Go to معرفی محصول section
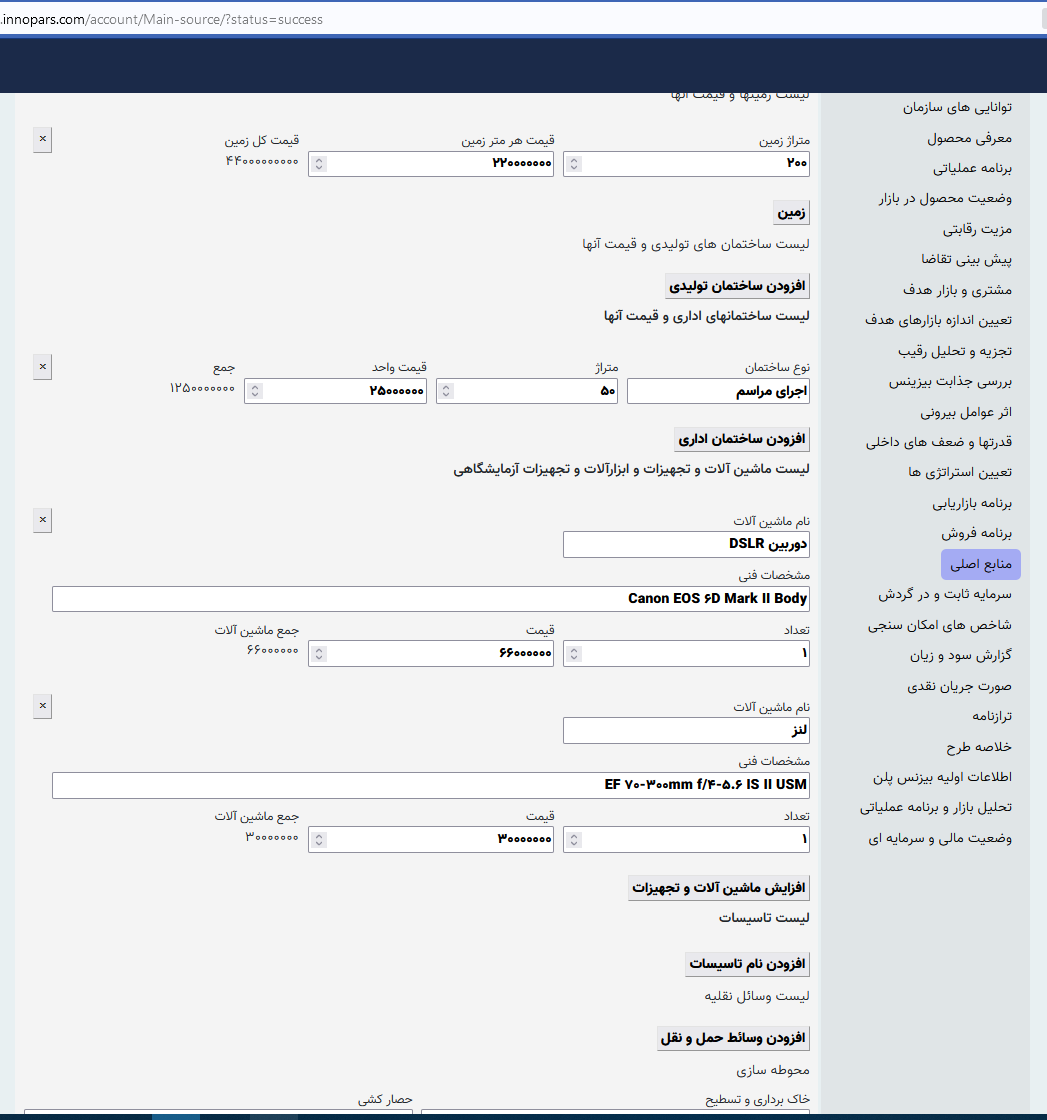Image resolution: width=1047 pixels, height=1120 pixels. [x=969, y=138]
